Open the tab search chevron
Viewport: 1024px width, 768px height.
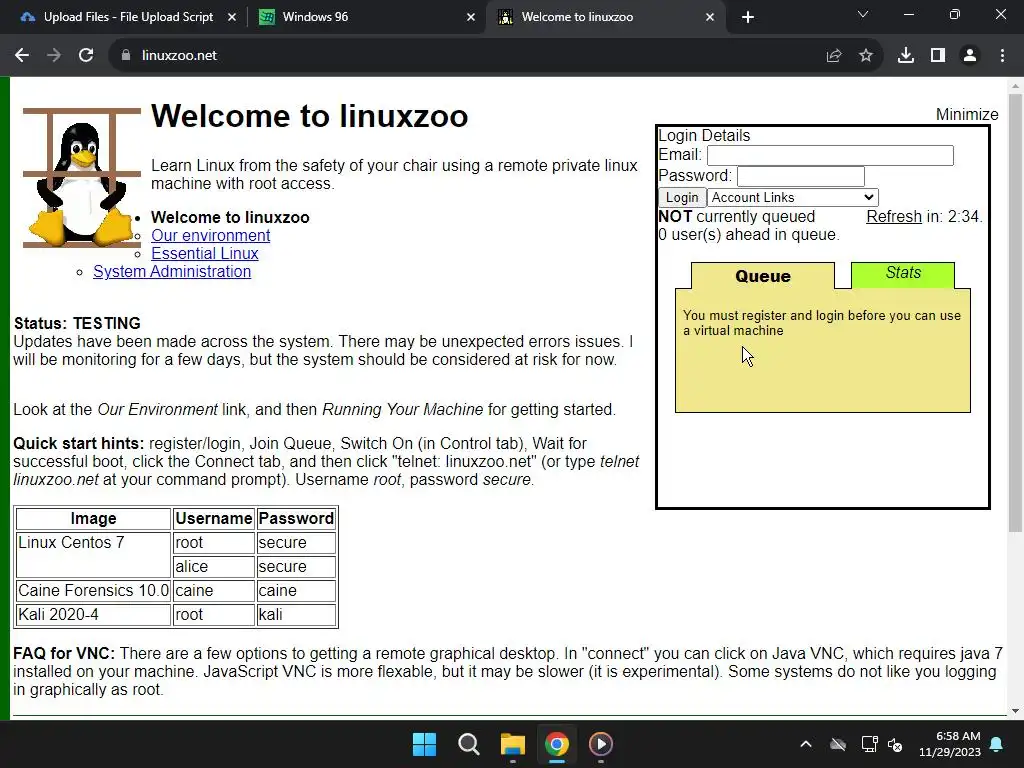pos(863,14)
